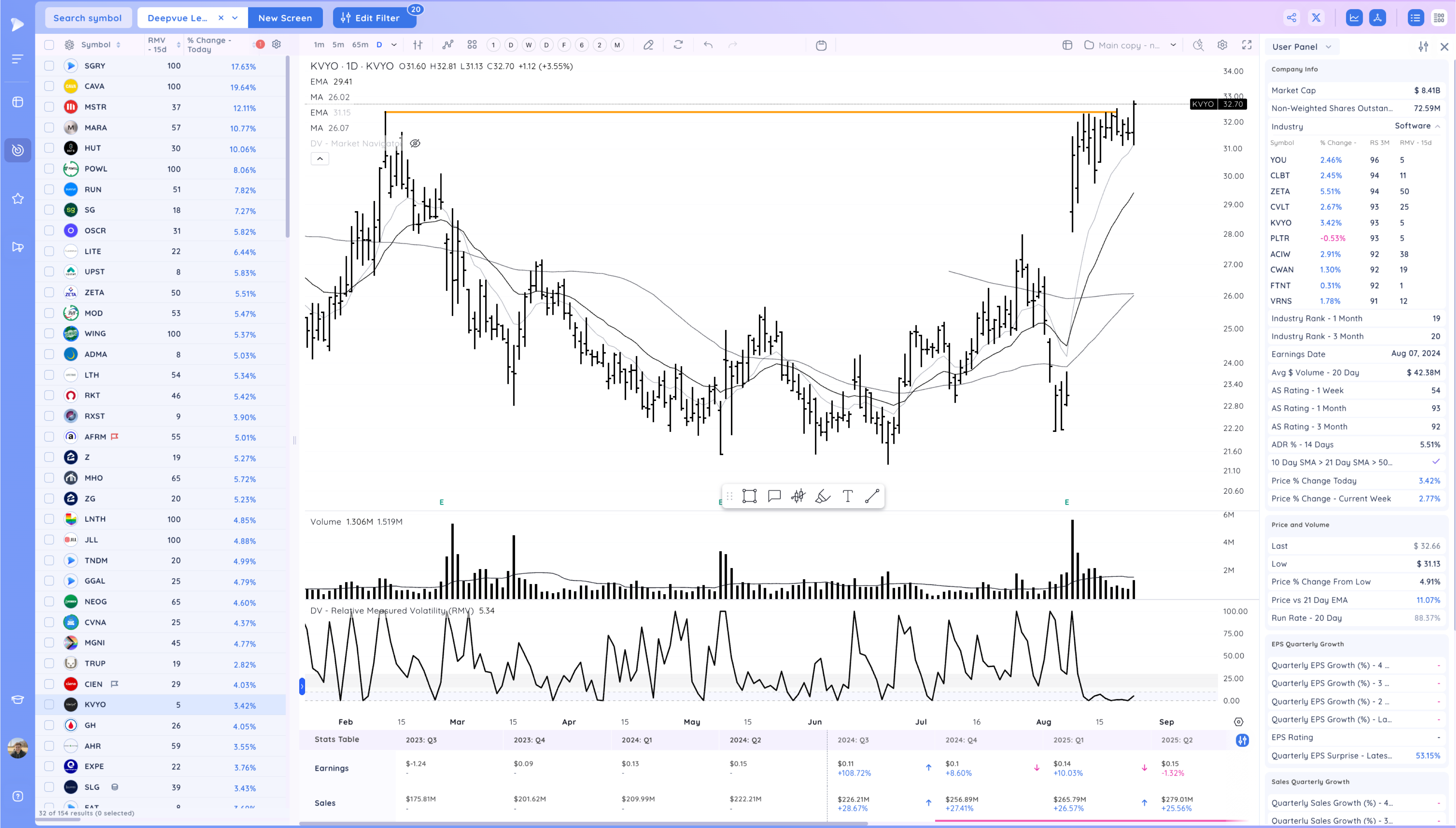This screenshot has width=1456, height=828.
Task: Select the Highlighter drawing tool
Action: pyautogui.click(x=822, y=496)
